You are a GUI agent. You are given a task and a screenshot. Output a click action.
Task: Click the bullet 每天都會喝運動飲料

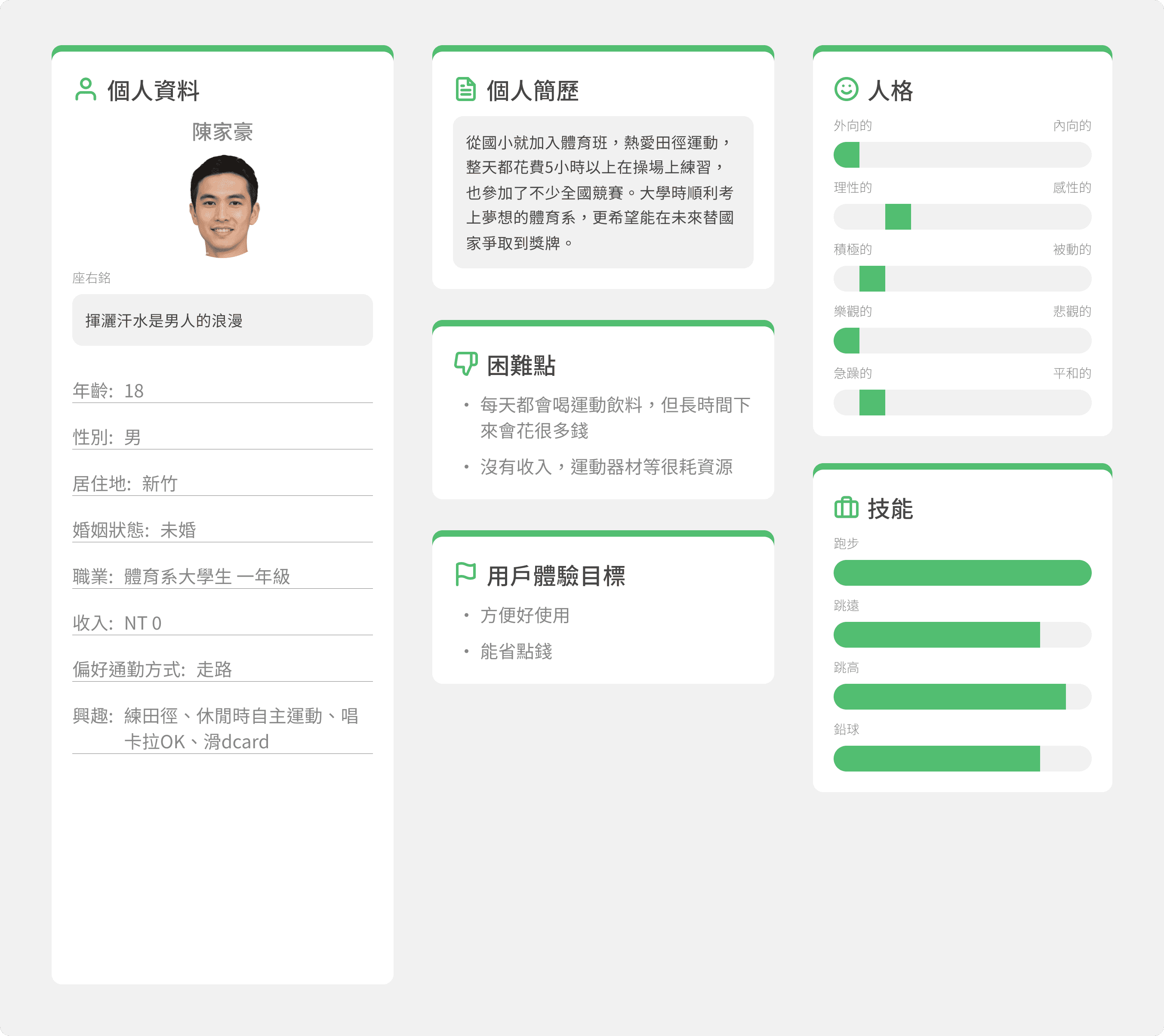[615, 418]
